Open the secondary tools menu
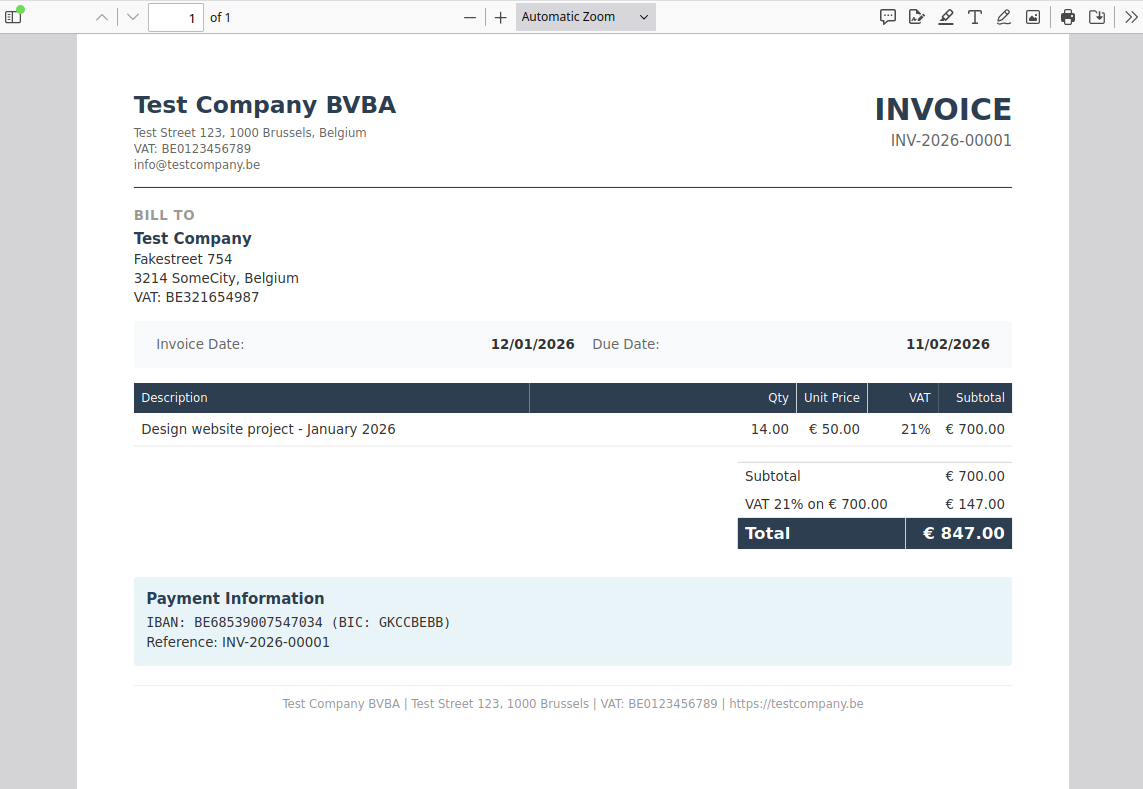The image size is (1143, 789). coord(1131,17)
